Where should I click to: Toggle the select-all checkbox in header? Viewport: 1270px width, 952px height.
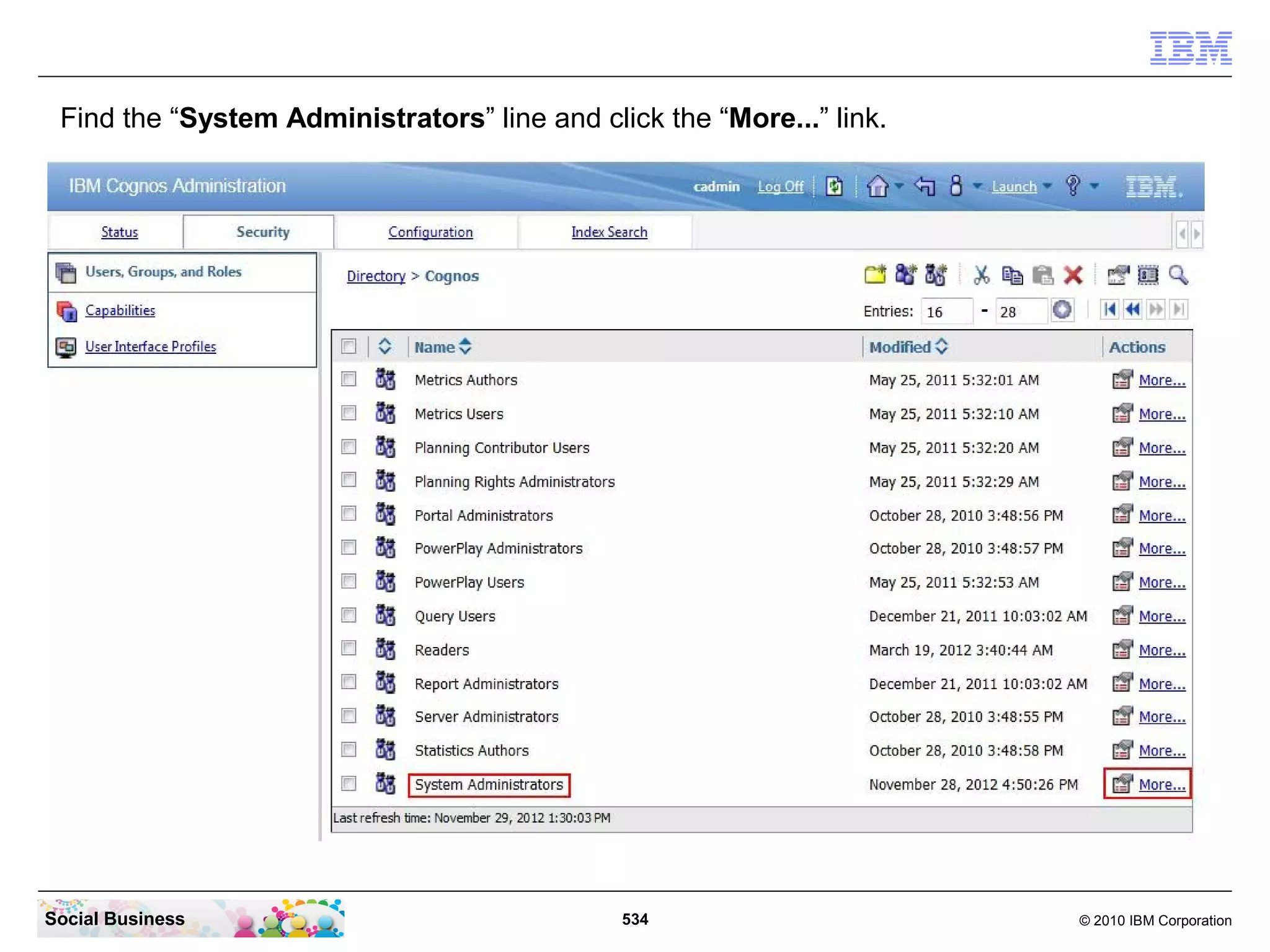click(x=349, y=346)
